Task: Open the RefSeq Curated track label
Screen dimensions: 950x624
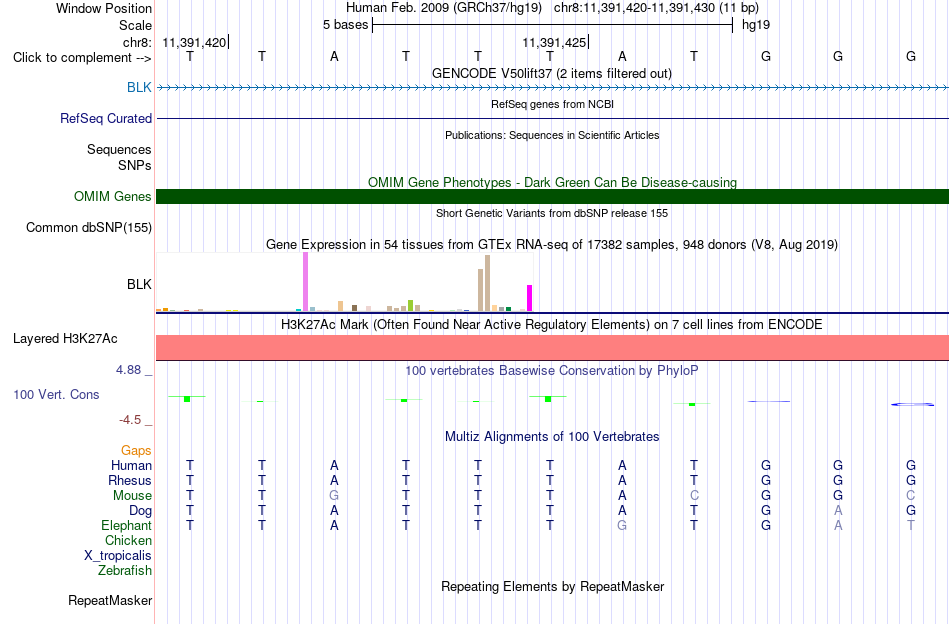Action: pos(105,118)
